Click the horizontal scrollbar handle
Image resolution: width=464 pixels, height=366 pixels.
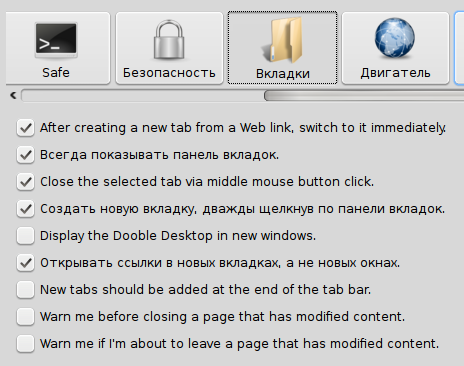[364, 96]
